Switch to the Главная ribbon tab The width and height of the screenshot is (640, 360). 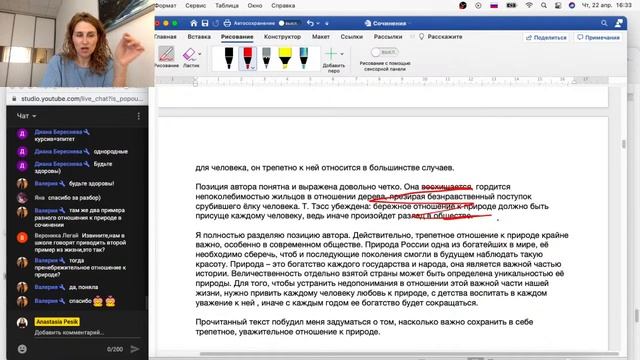click(x=165, y=37)
